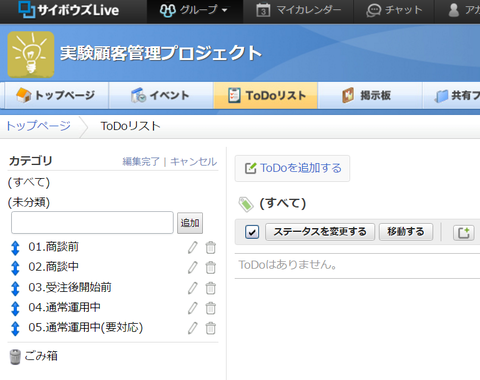Click the lightbulb project icon
Screen dimensions: 480x380
31,54
